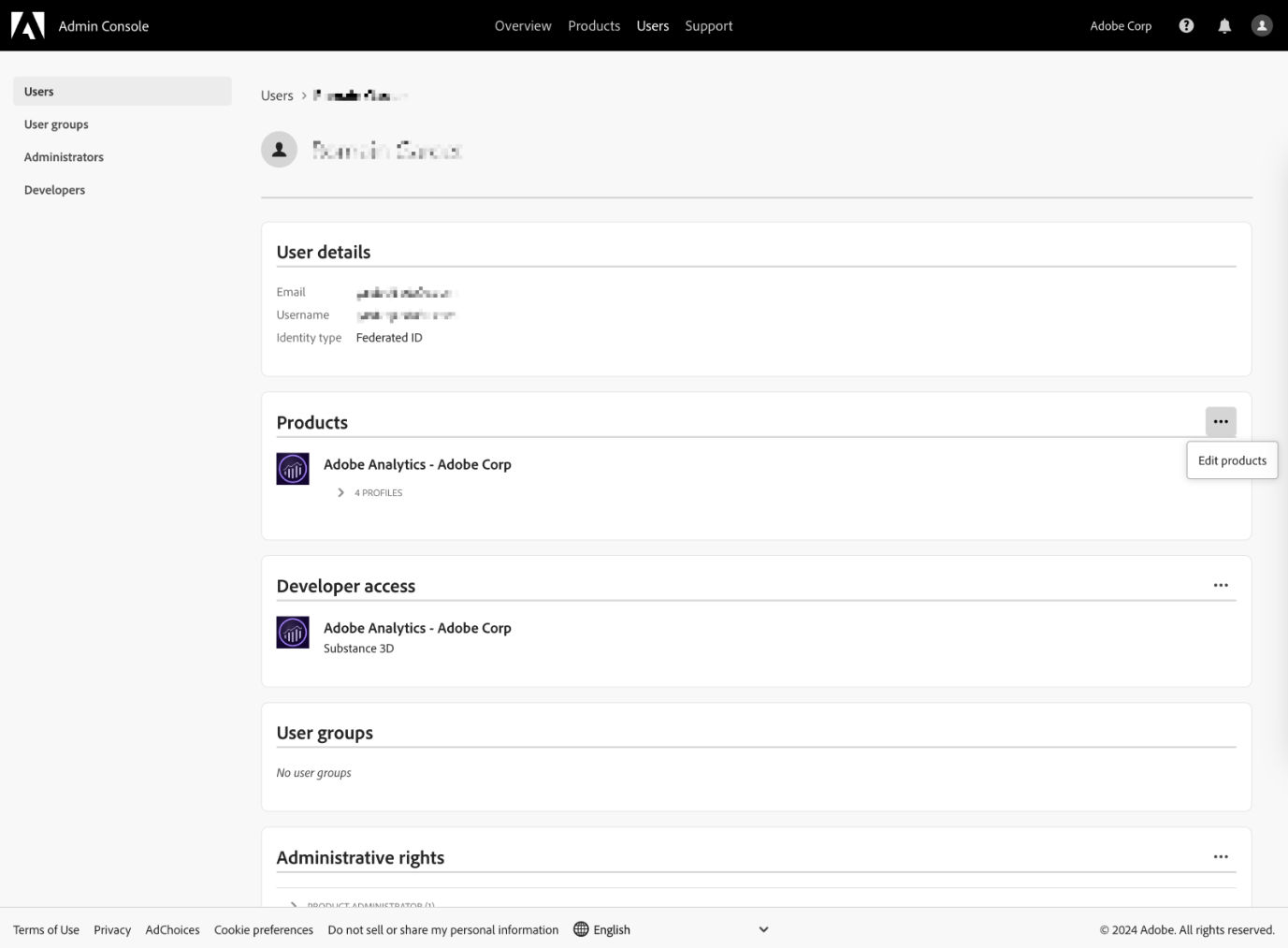This screenshot has width=1288, height=948.
Task: Open the Support tab
Action: tap(709, 25)
